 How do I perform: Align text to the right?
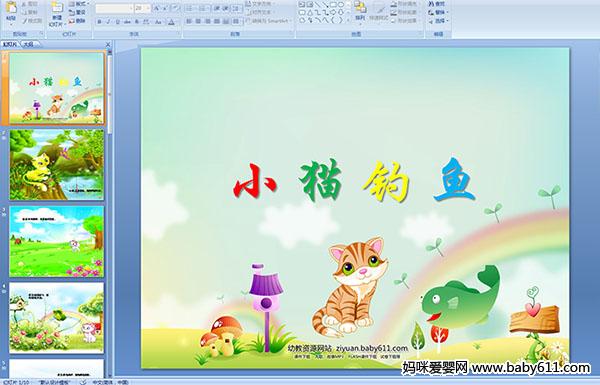tap(208, 21)
